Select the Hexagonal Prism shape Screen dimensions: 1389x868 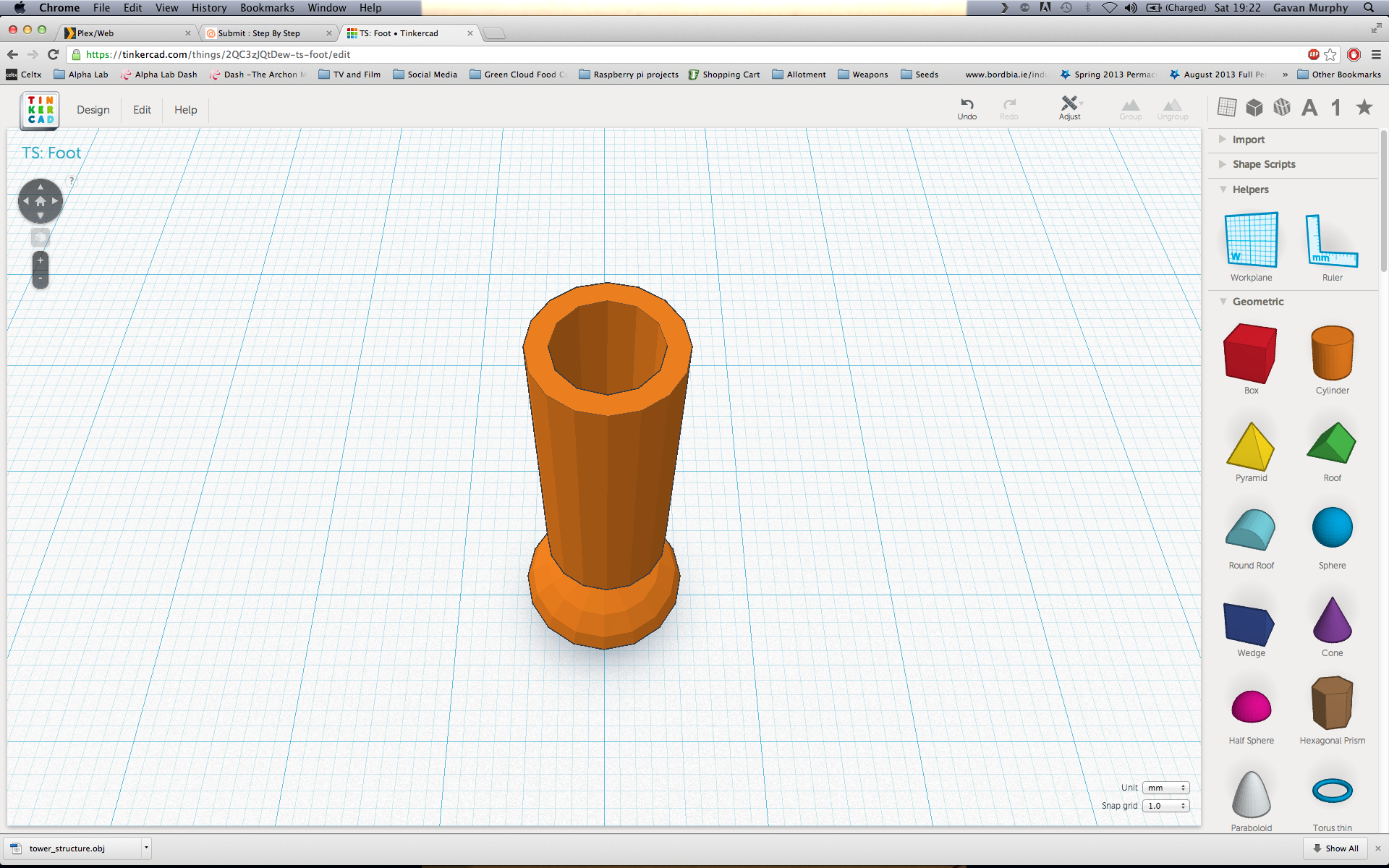point(1332,703)
